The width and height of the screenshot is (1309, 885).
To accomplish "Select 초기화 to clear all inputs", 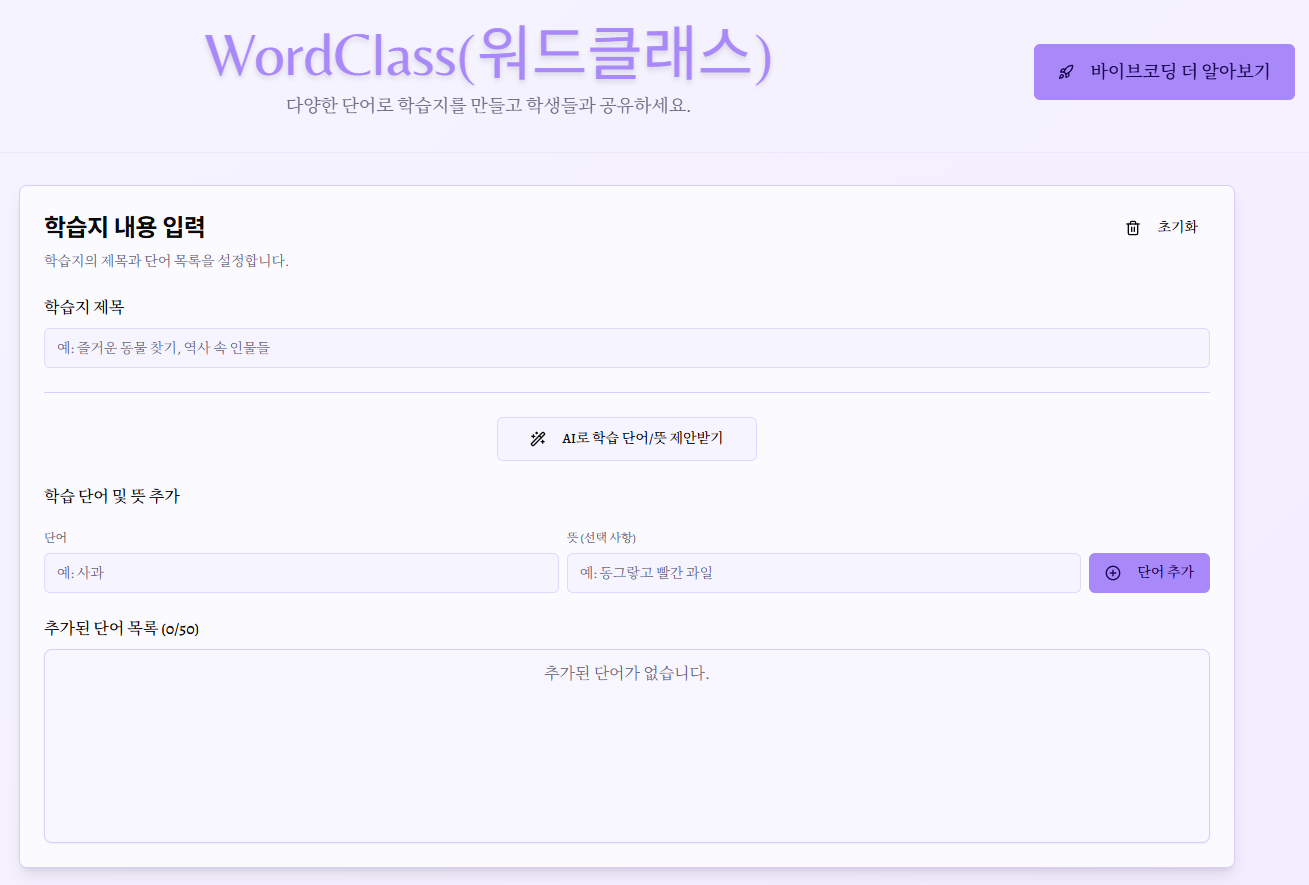I will click(x=1176, y=227).
